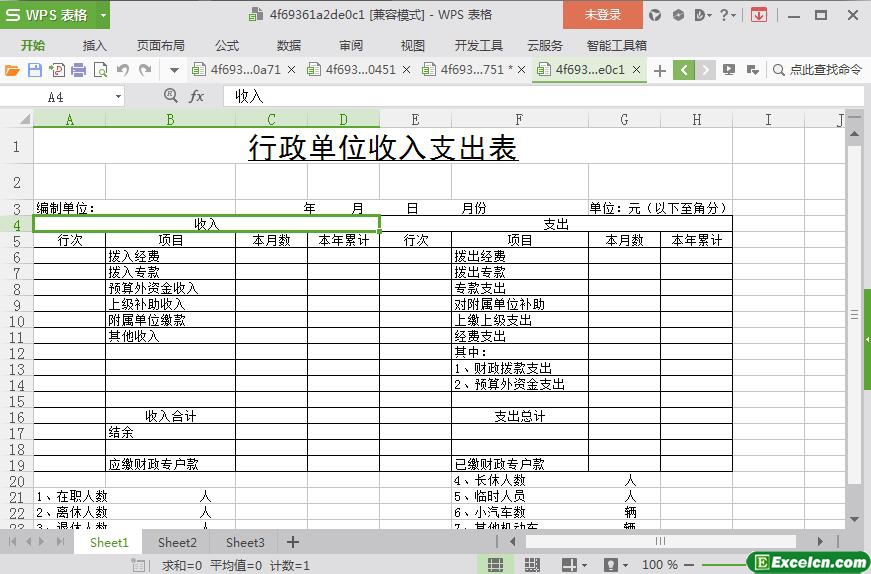Expand the Name Box dropdown arrow

118,97
